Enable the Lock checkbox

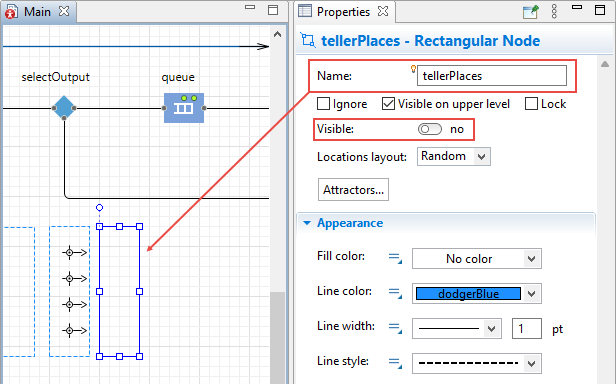531,104
